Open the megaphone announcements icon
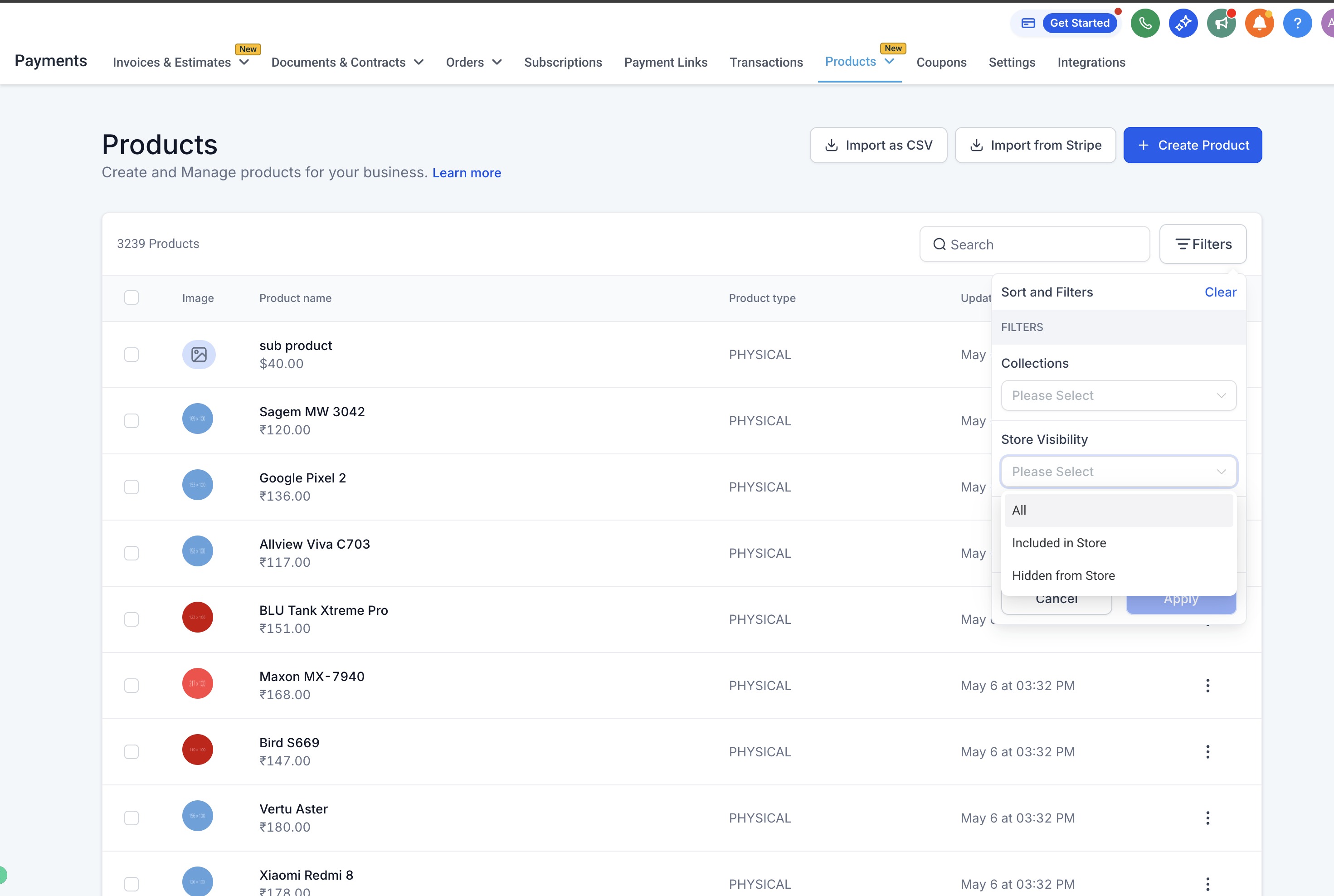 (x=1221, y=24)
